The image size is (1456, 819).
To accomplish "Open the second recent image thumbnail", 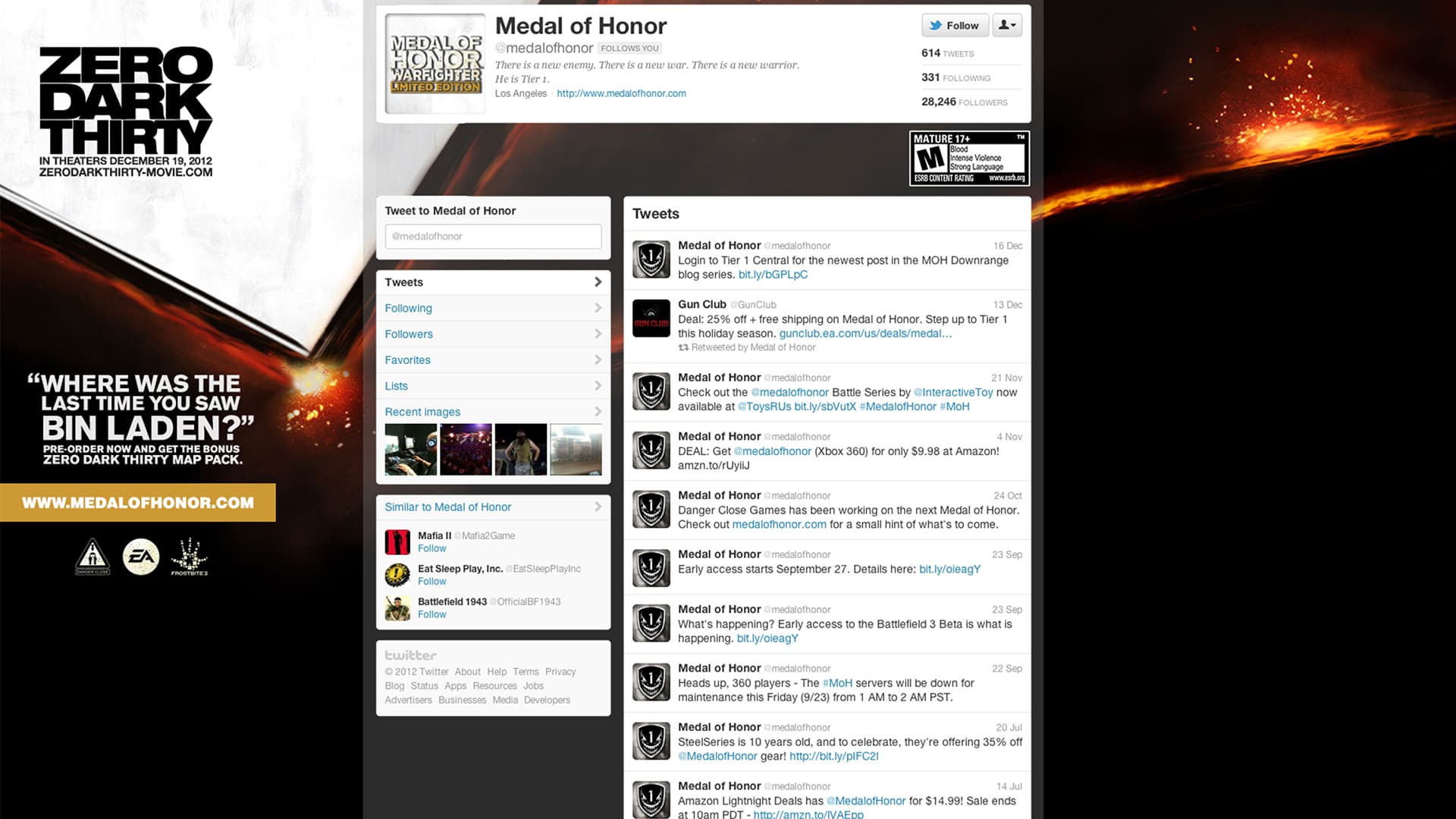I will click(466, 450).
